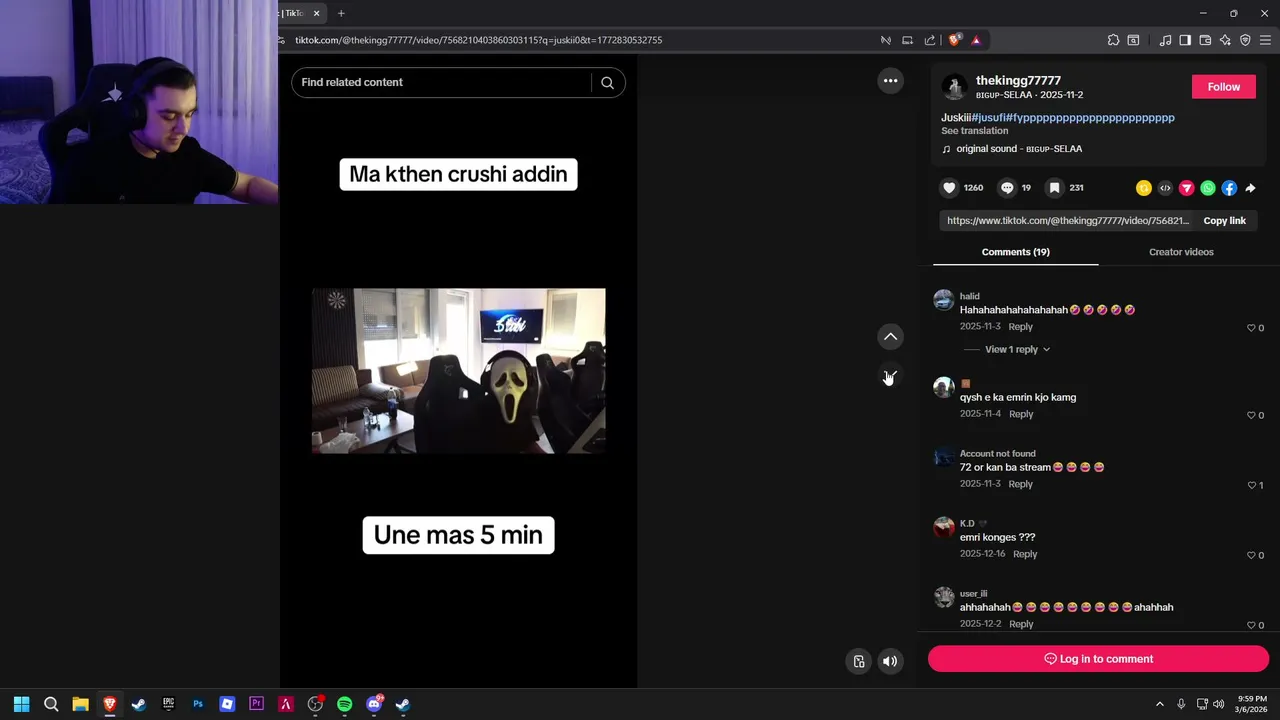Open more share options arrow
The width and height of the screenshot is (1280, 720).
tap(1250, 188)
